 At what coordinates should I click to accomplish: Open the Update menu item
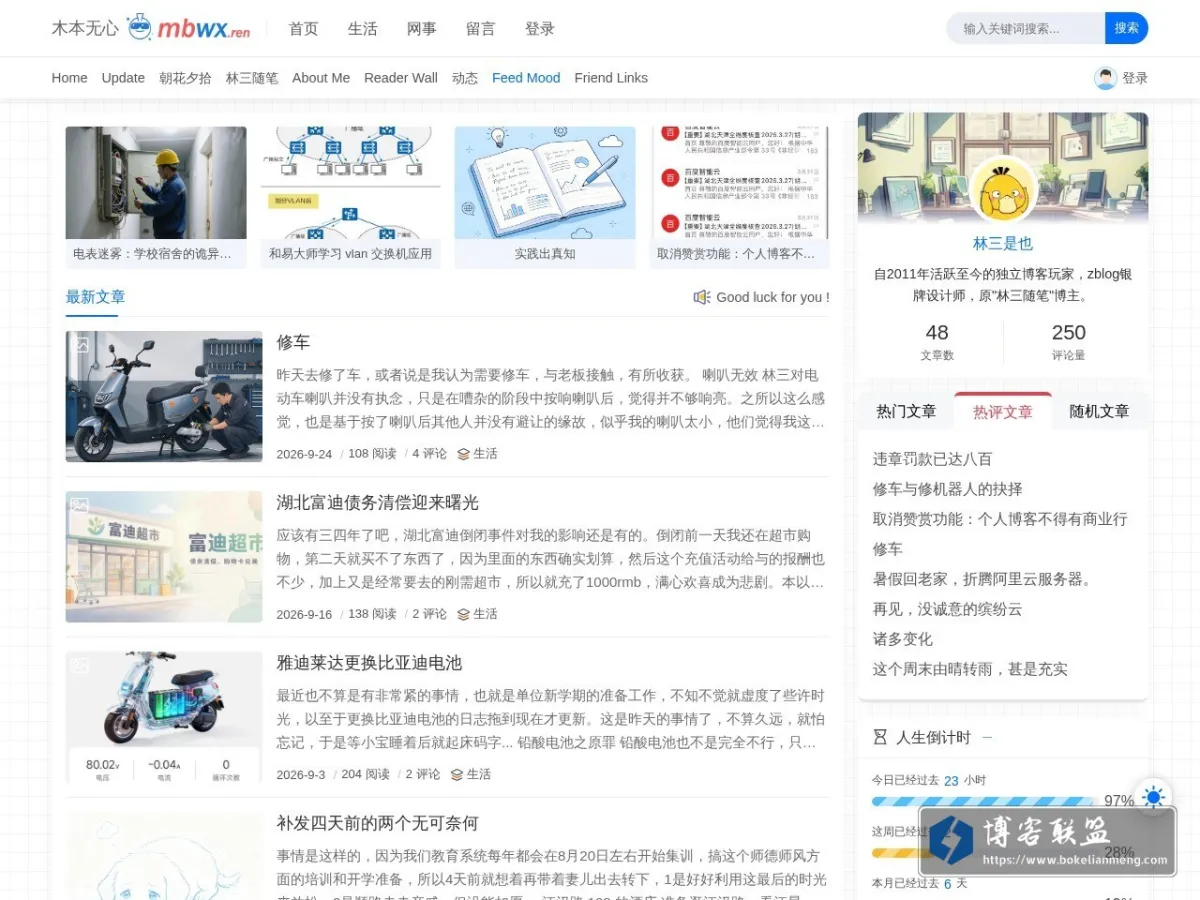123,78
